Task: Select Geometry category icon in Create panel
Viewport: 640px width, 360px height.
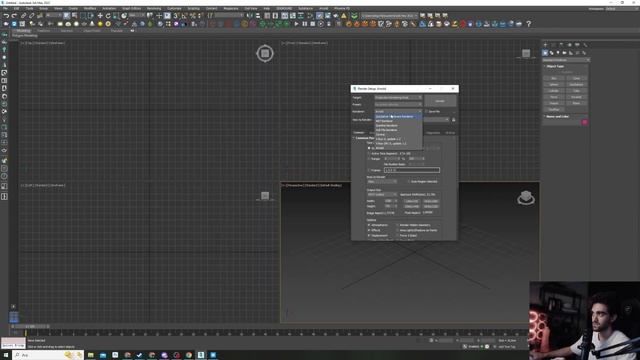Action: 545,53
